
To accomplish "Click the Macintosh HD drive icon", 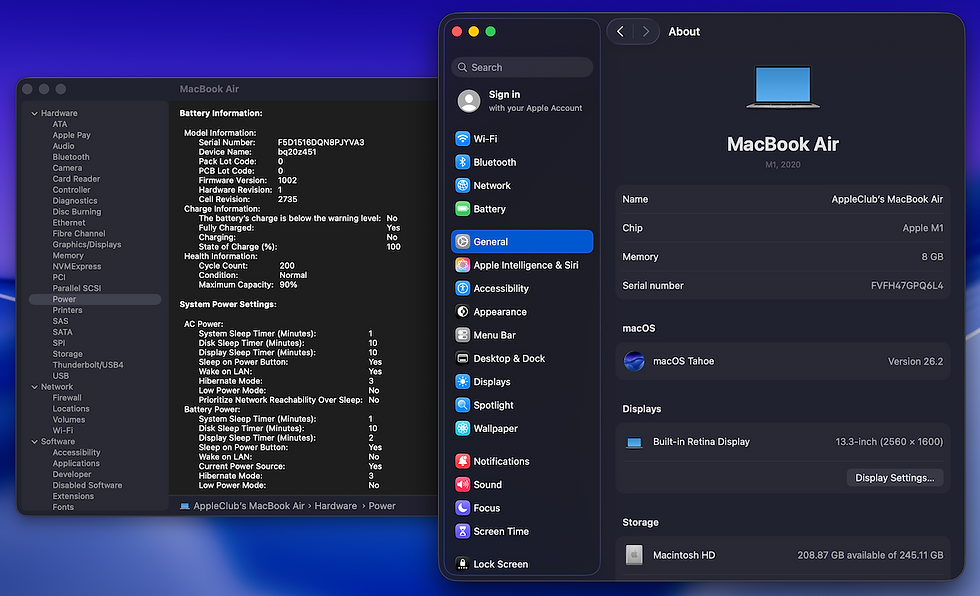I will click(x=634, y=555).
